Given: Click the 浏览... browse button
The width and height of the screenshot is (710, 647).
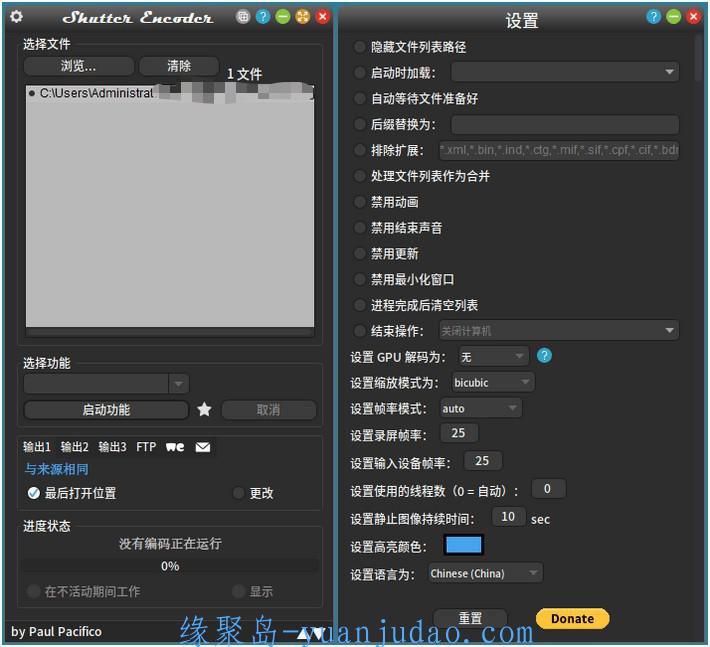Looking at the screenshot, I should 79,66.
